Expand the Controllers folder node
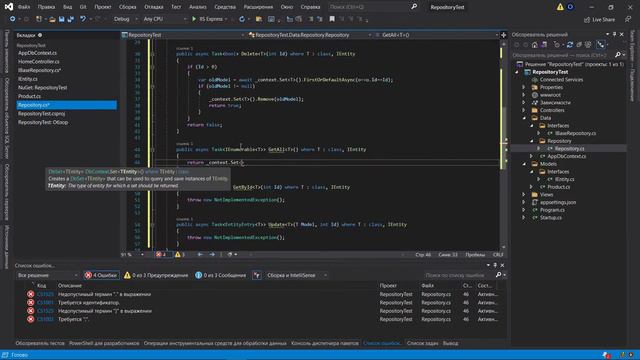 [524, 110]
